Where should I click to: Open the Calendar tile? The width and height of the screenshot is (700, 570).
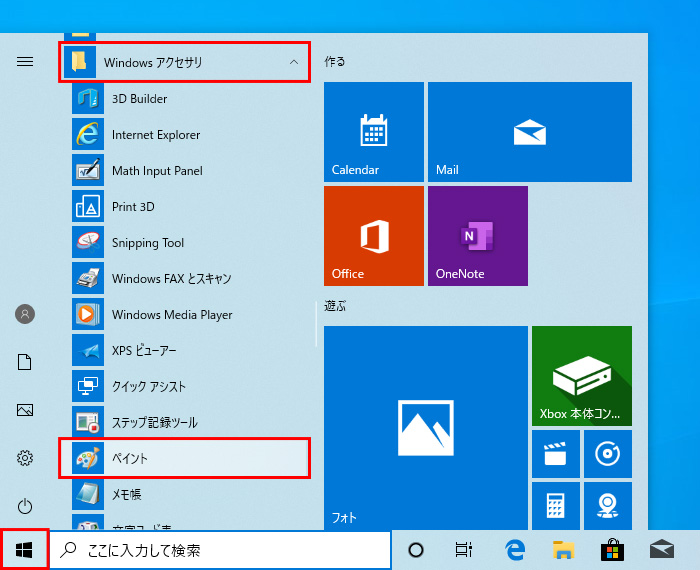374,132
